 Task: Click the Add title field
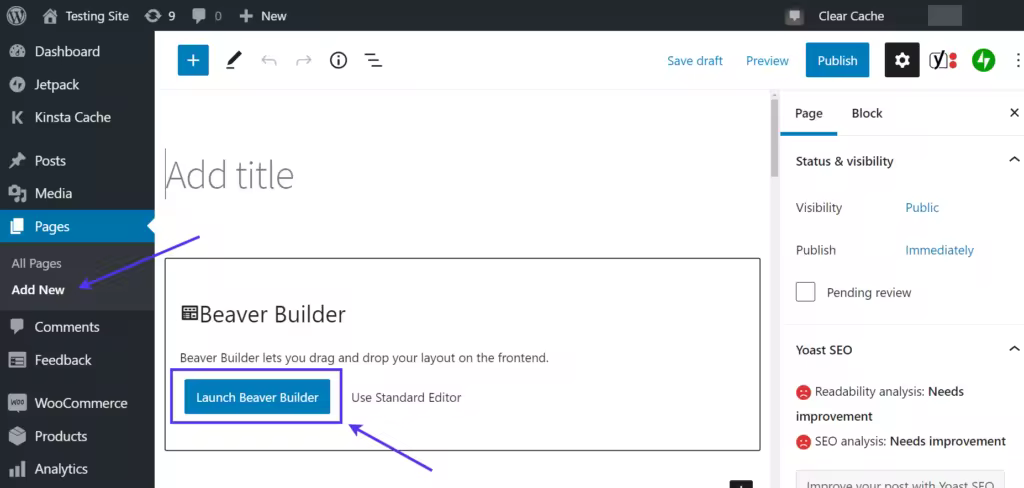pyautogui.click(x=462, y=175)
